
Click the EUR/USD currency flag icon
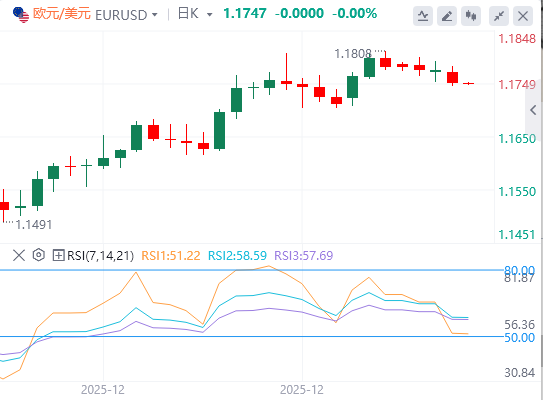pos(21,15)
